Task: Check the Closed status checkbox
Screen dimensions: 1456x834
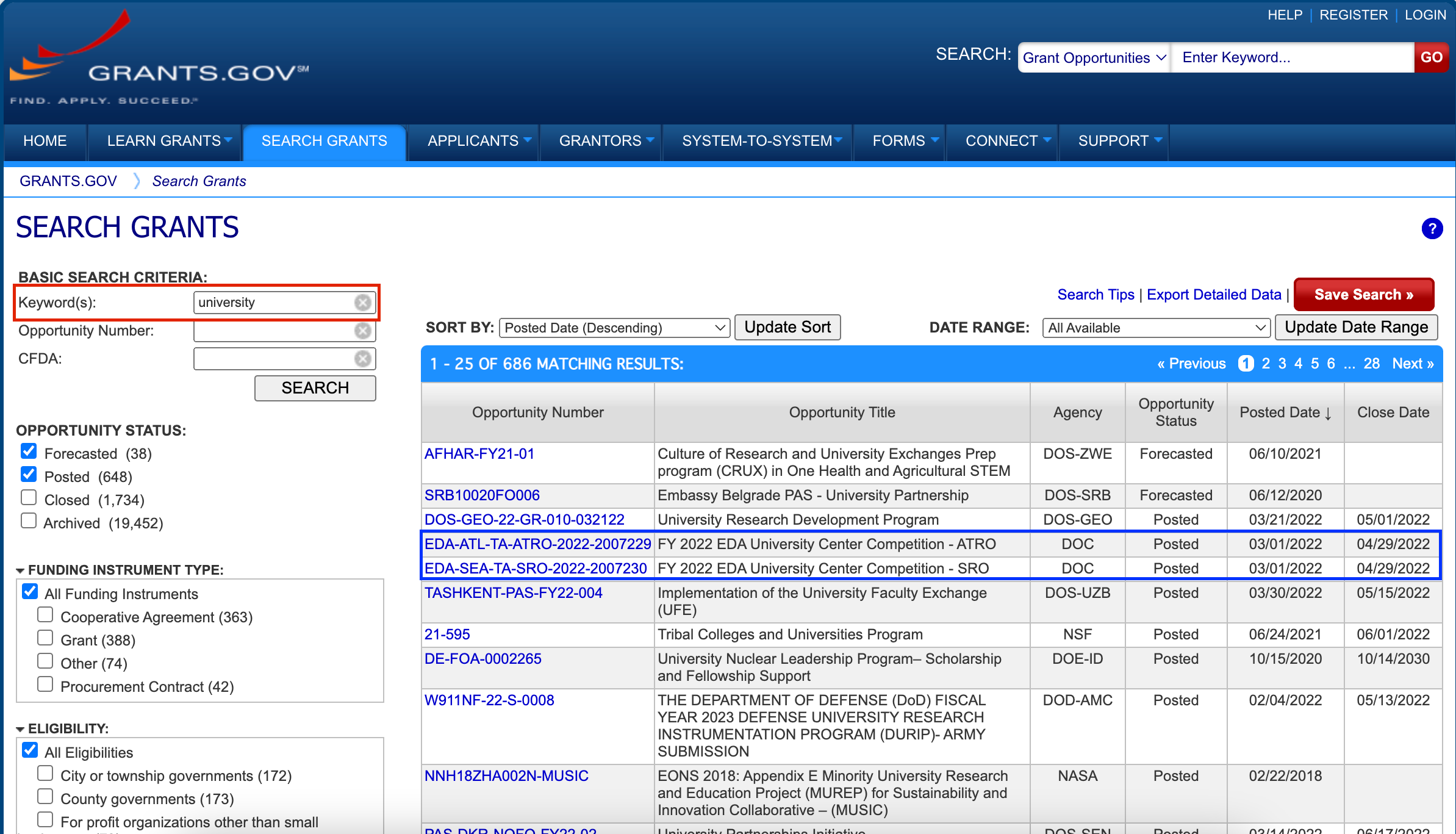Action: click(29, 498)
